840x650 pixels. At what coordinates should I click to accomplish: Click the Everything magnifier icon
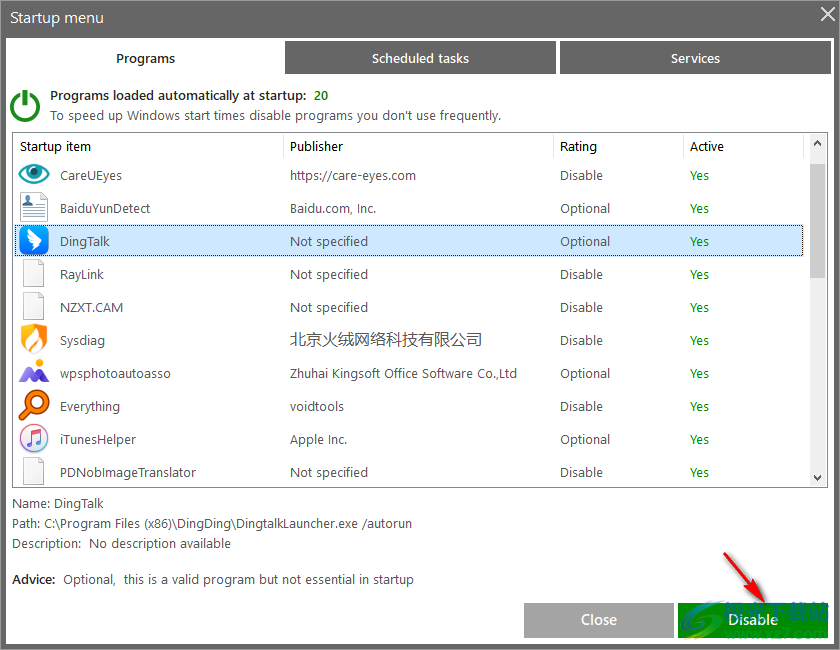coord(34,405)
